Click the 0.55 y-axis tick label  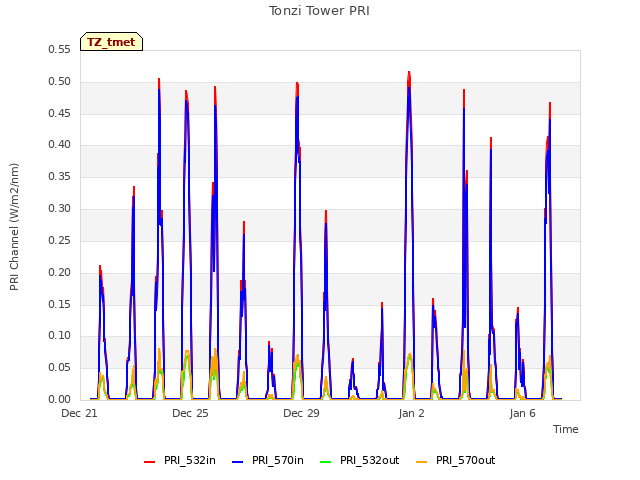tap(59, 50)
